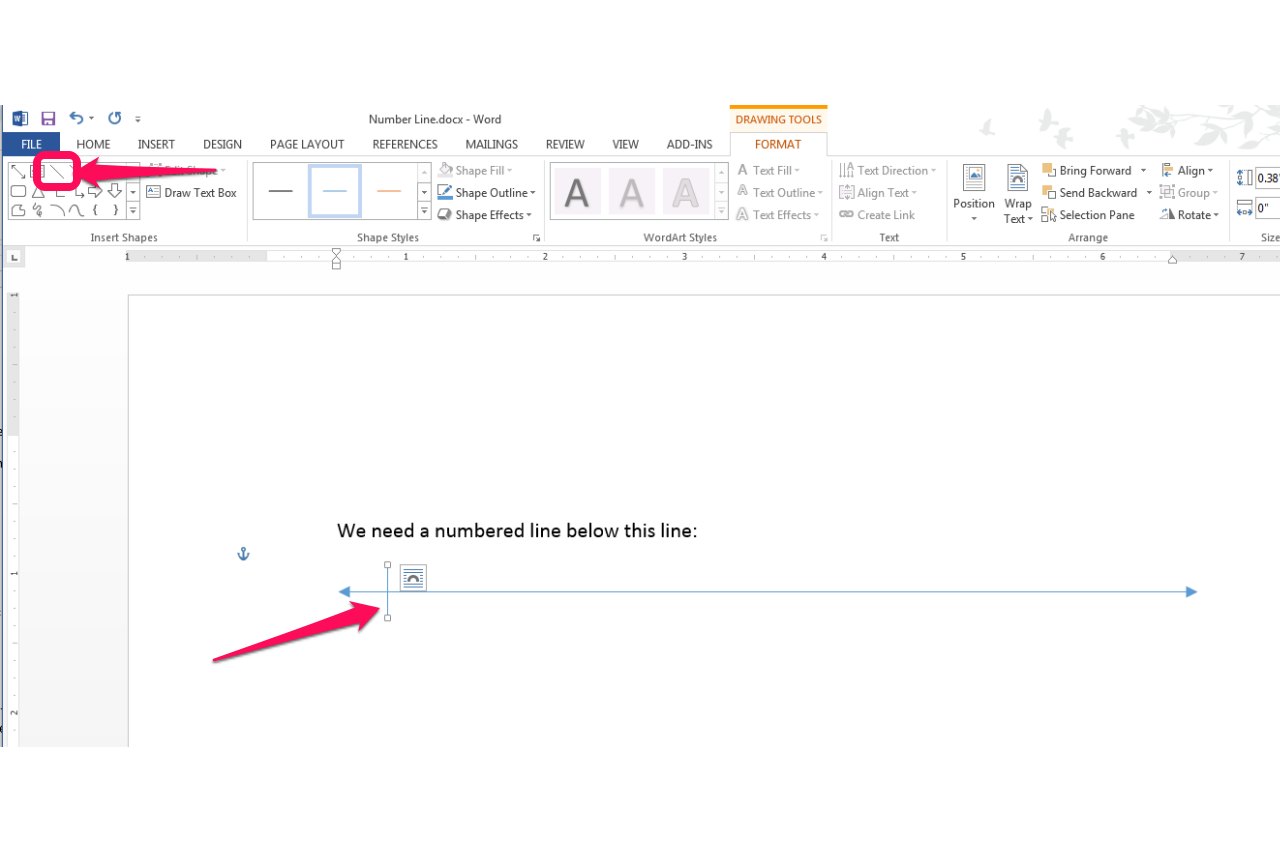
Task: Open the Position menu button
Action: coord(974,194)
